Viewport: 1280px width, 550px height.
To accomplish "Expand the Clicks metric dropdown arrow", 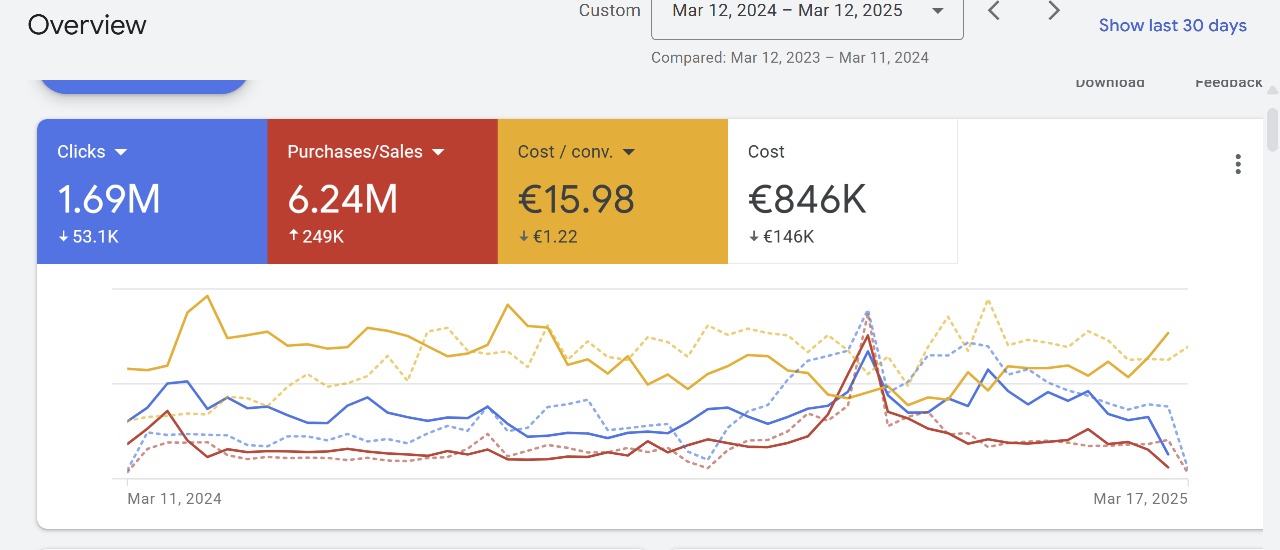I will click(x=121, y=152).
